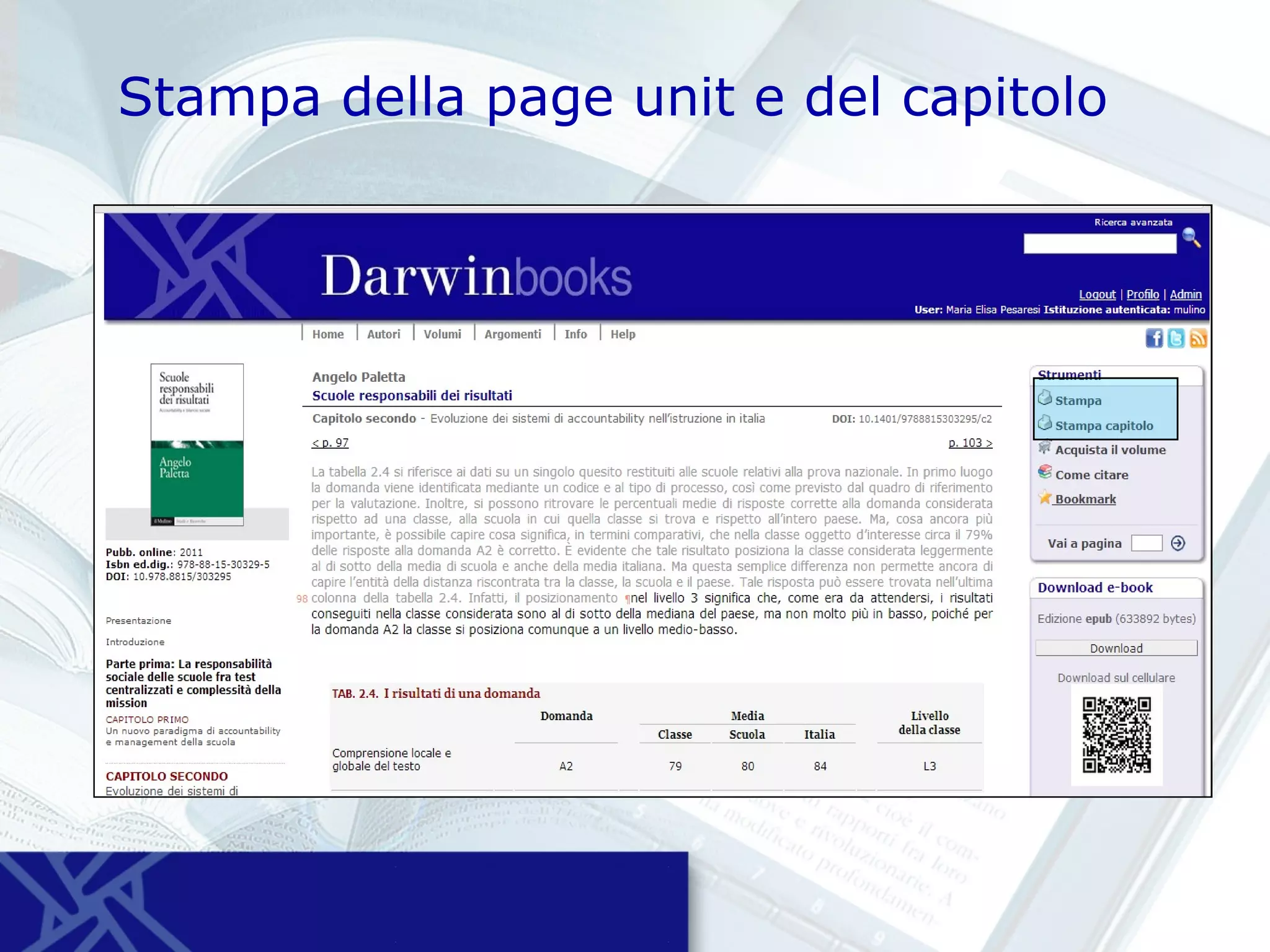
Task: Open the Facebook share icon
Action: coord(1154,338)
